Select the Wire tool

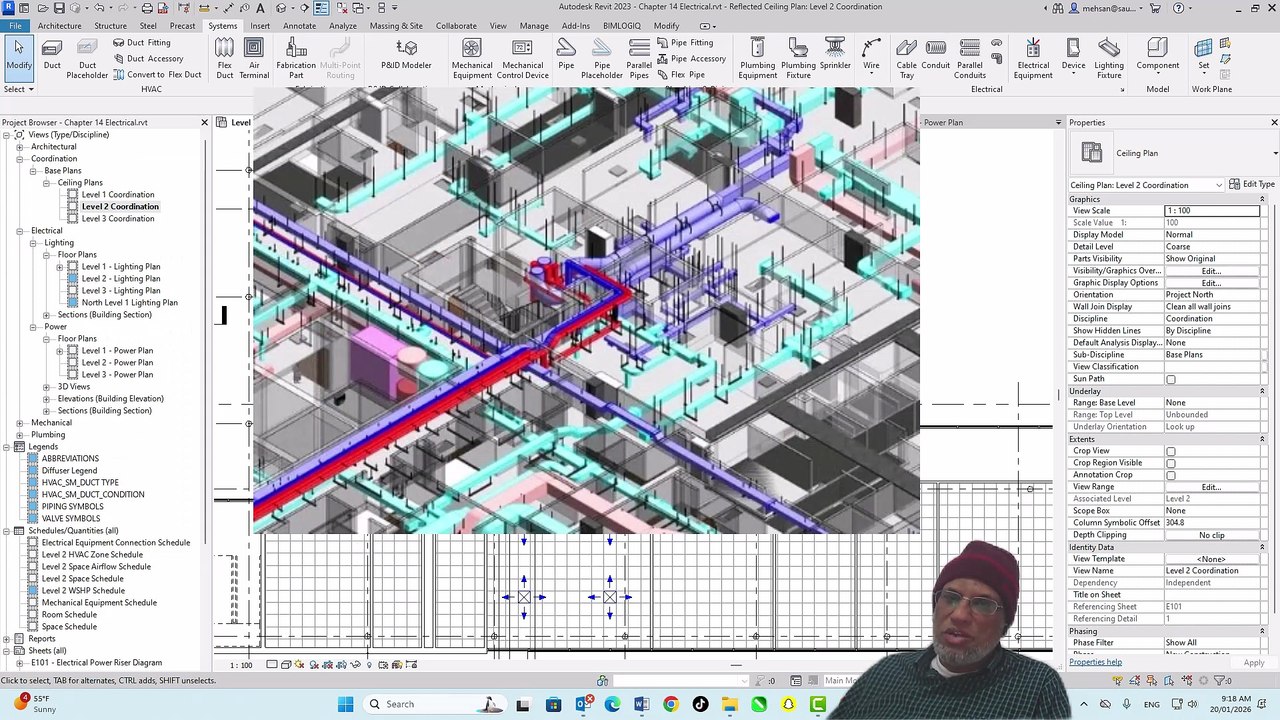[x=871, y=55]
